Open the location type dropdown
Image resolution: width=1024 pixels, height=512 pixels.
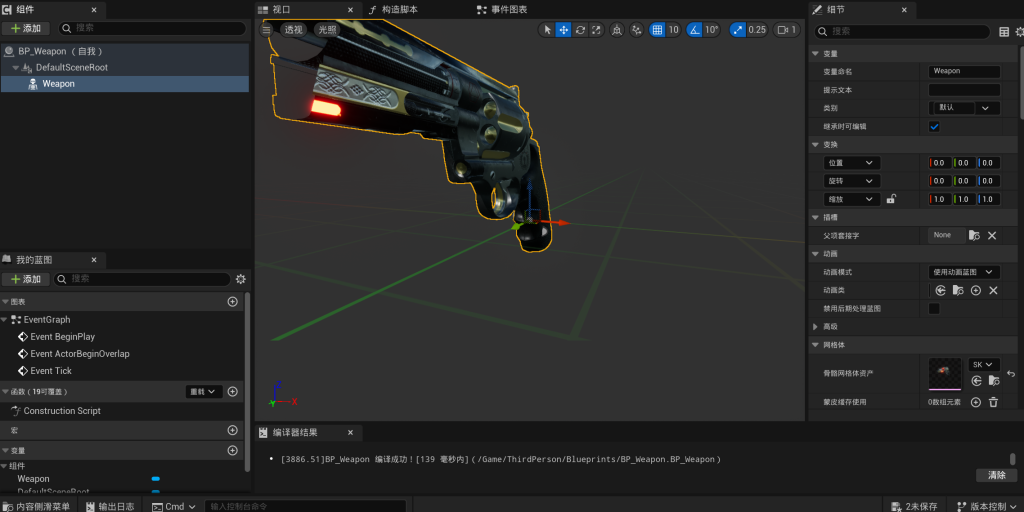(x=852, y=163)
